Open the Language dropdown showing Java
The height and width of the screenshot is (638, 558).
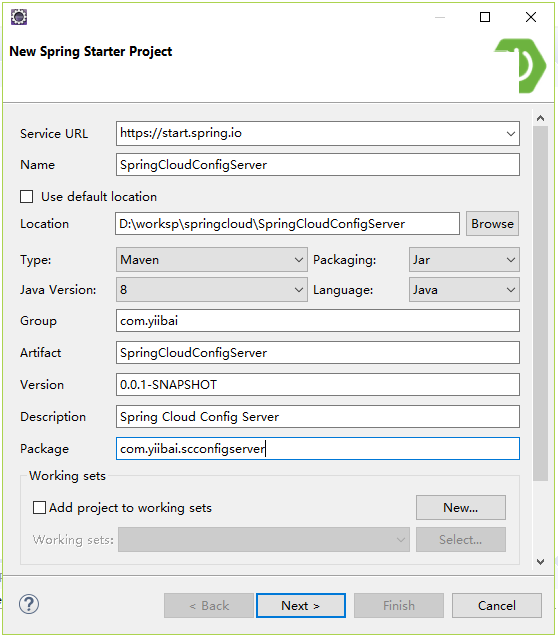[x=464, y=290]
